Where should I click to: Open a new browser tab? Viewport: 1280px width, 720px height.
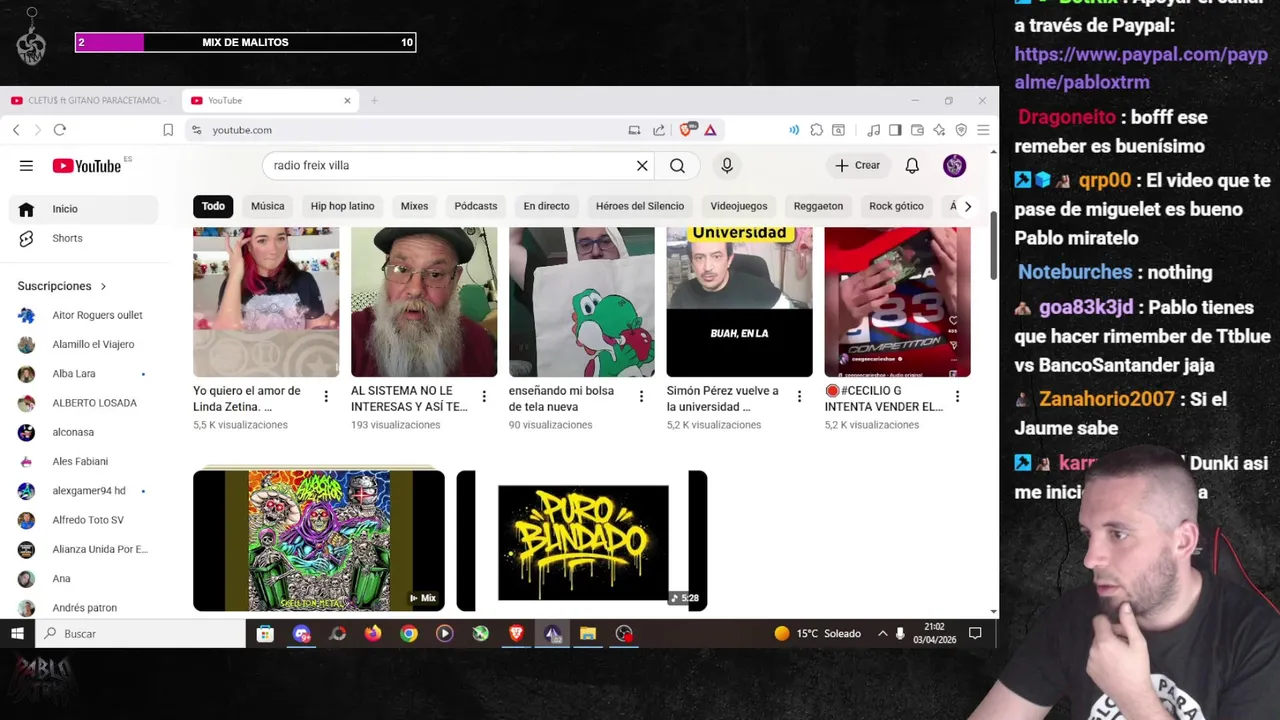point(374,100)
